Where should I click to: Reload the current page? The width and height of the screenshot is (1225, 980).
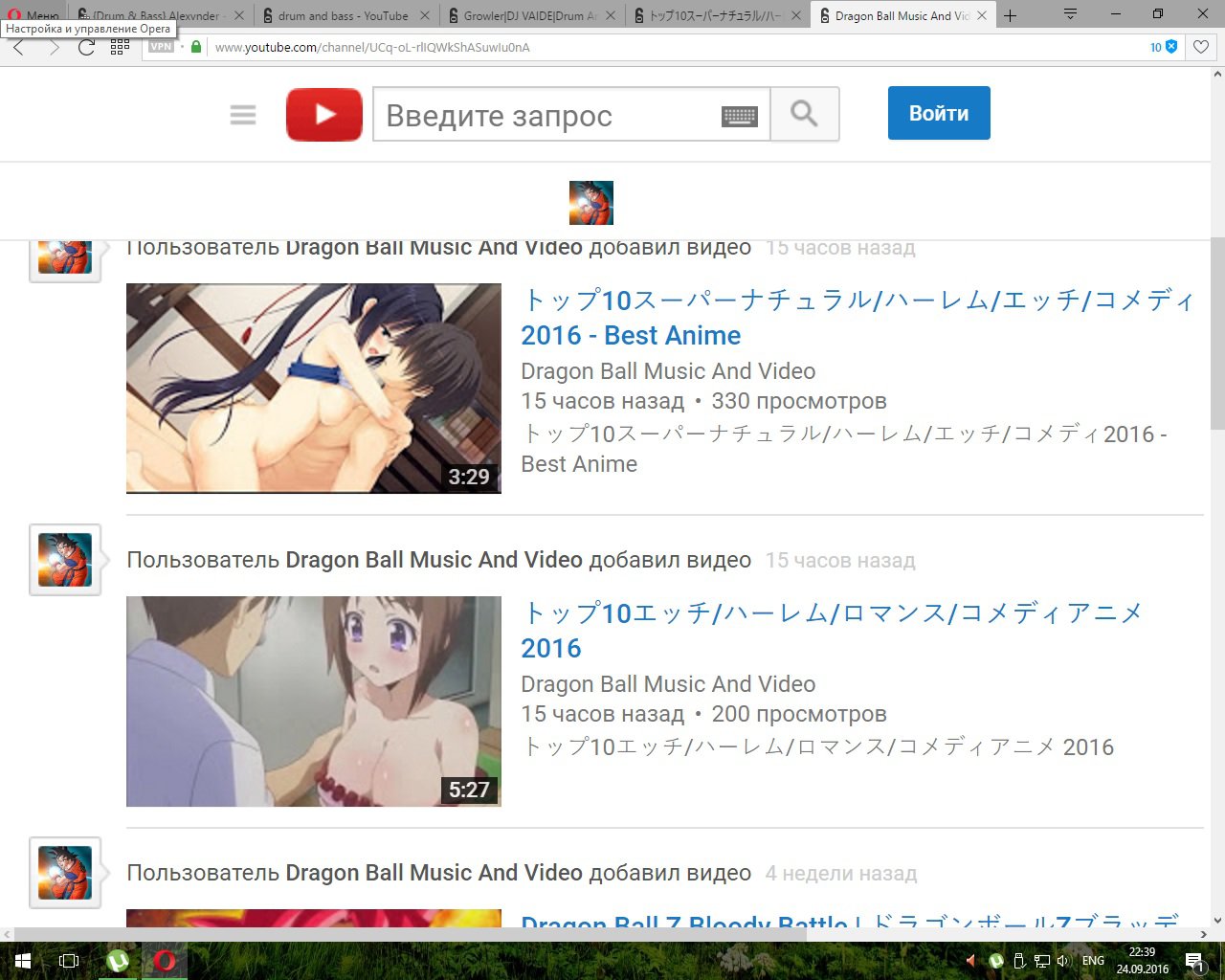86,47
